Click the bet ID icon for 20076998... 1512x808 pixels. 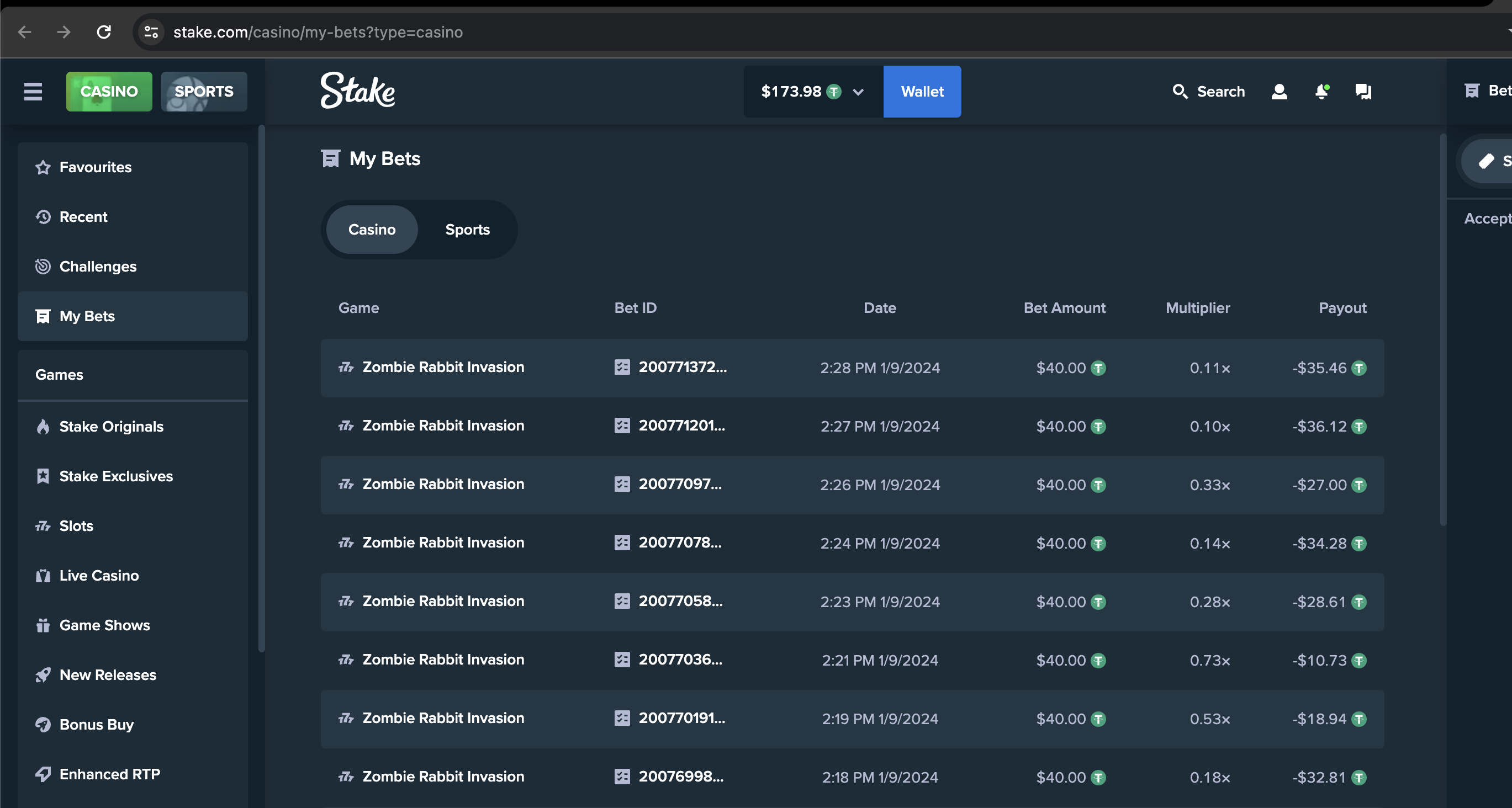622,777
